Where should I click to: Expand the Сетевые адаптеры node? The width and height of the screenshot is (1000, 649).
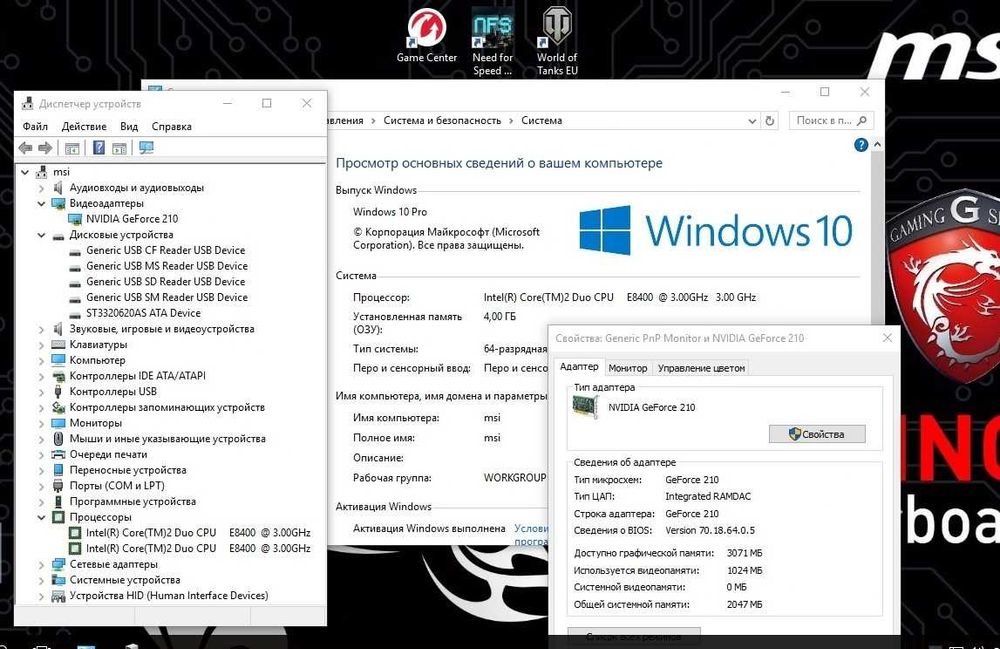pyautogui.click(x=41, y=564)
